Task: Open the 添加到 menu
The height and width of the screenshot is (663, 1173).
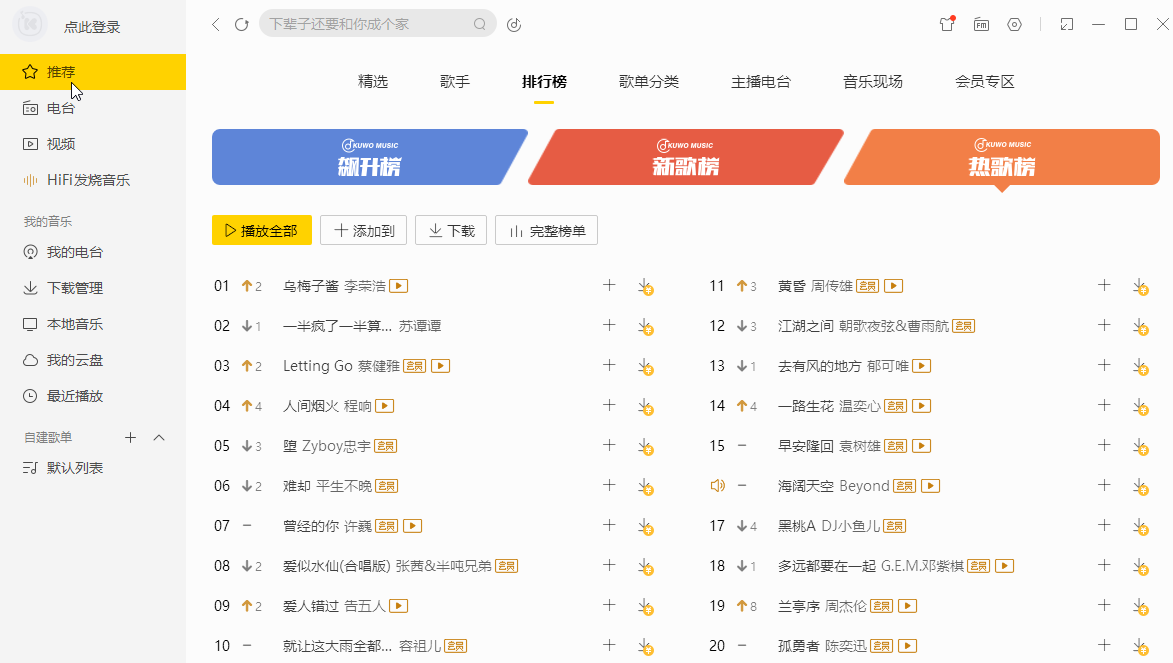Action: [x=363, y=229]
